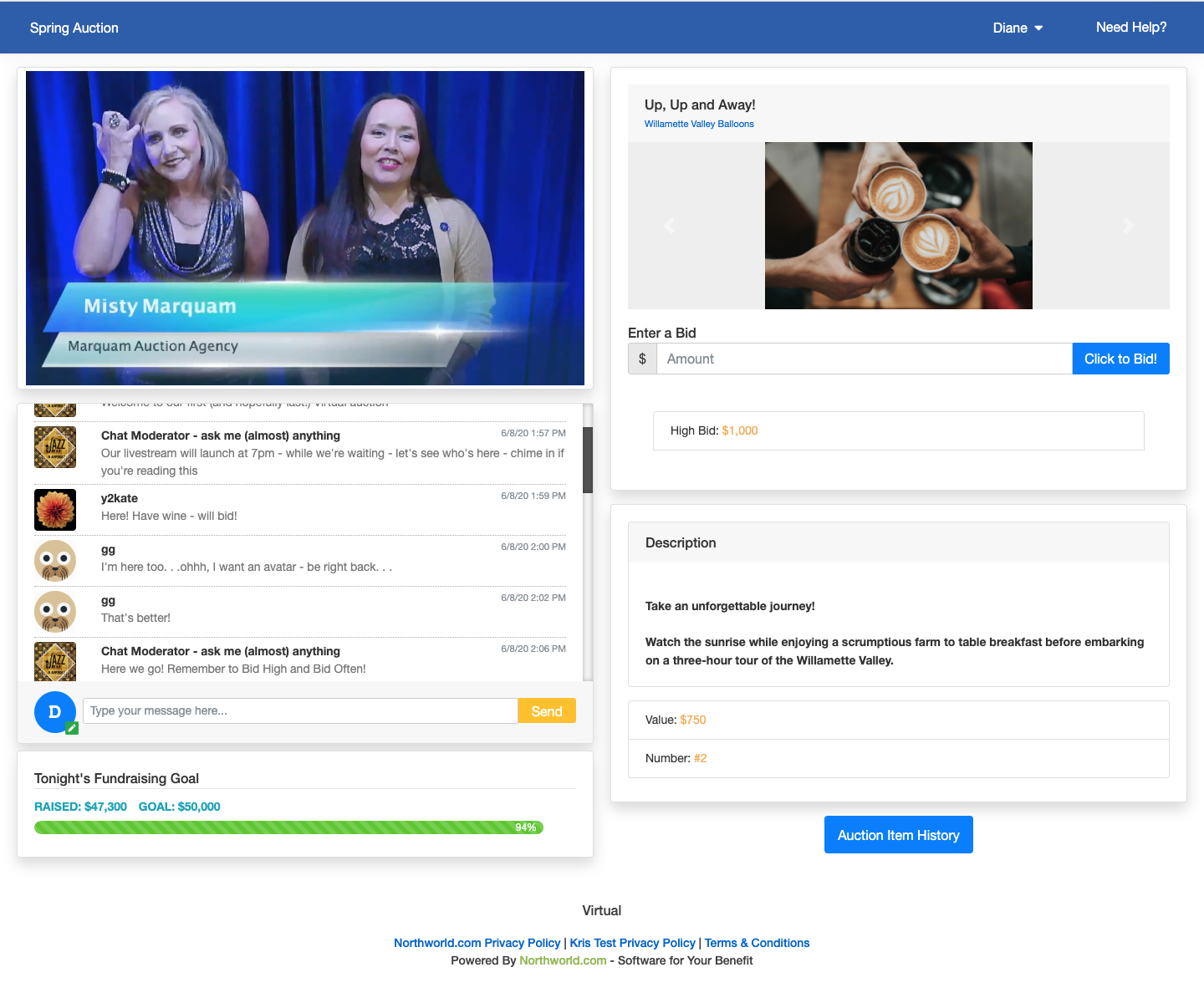Click the High Bid $1,000 value
Viewport: 1204px width, 1003px height.
[x=740, y=430]
